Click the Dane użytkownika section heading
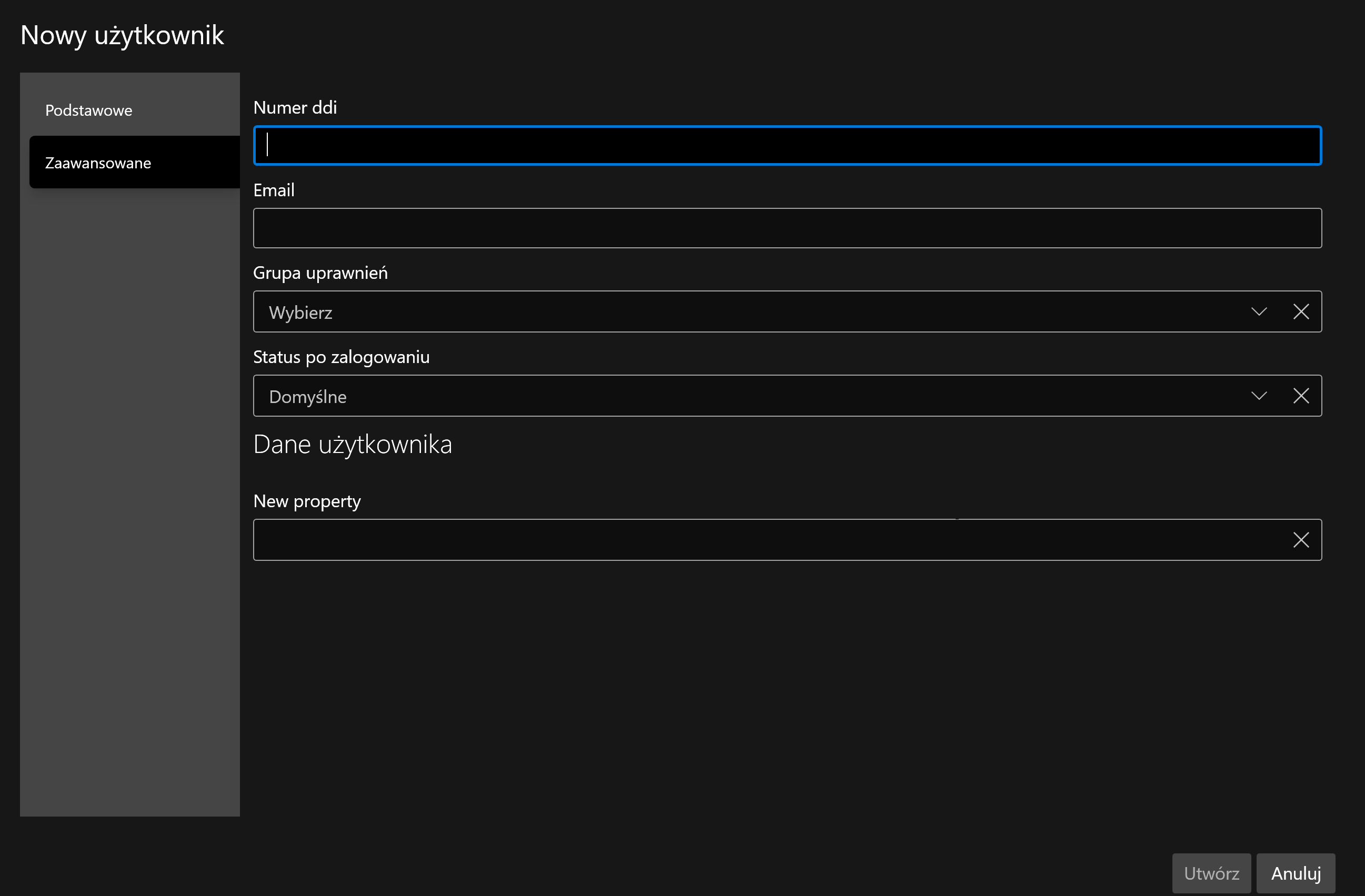Image resolution: width=1365 pixels, height=896 pixels. tap(352, 444)
